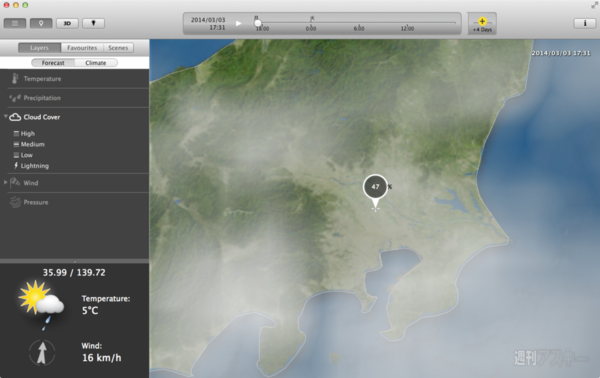
Task: Open the Favourites tab
Action: pos(82,48)
